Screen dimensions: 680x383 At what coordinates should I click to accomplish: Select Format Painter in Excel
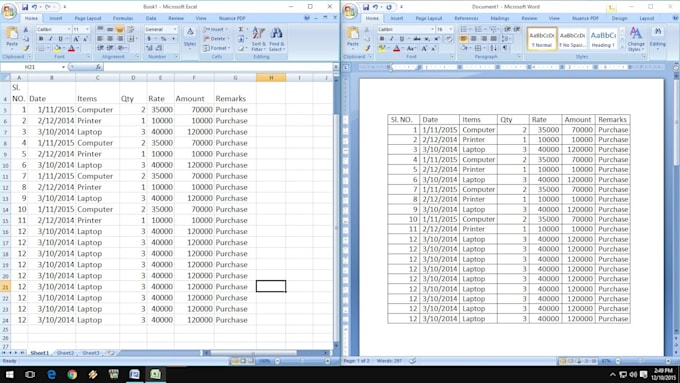pos(26,48)
